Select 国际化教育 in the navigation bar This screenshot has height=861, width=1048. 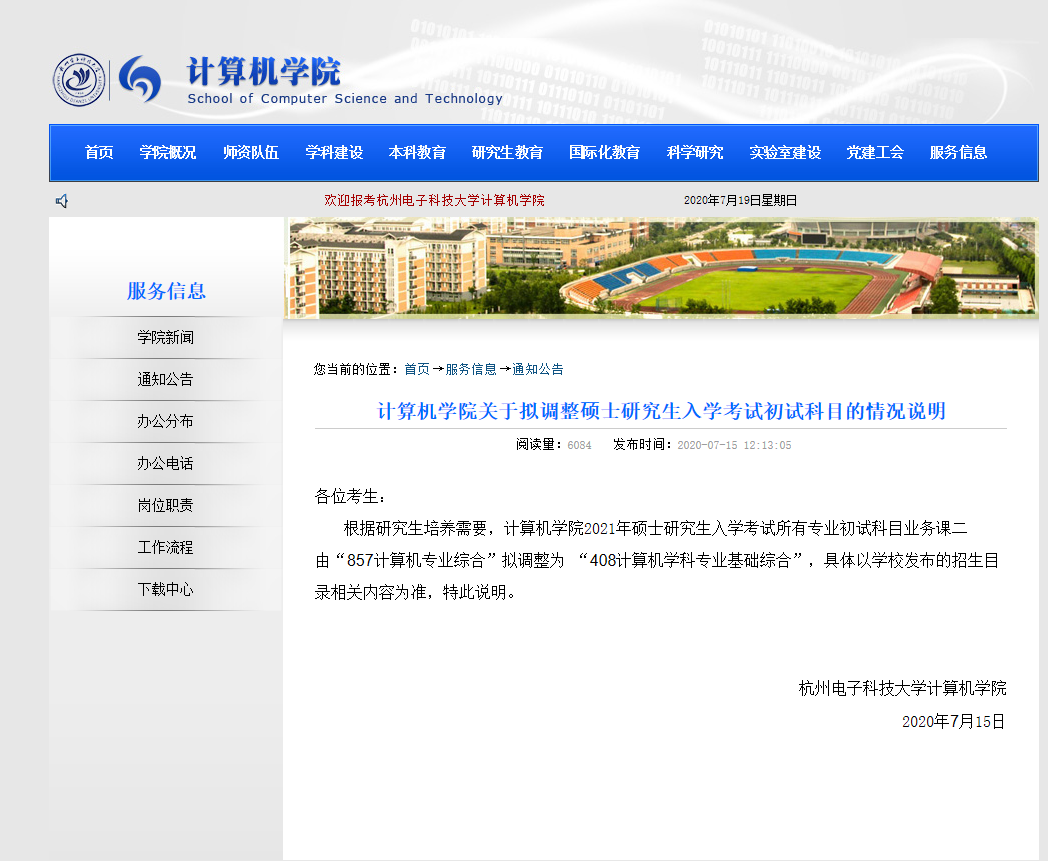coord(604,152)
